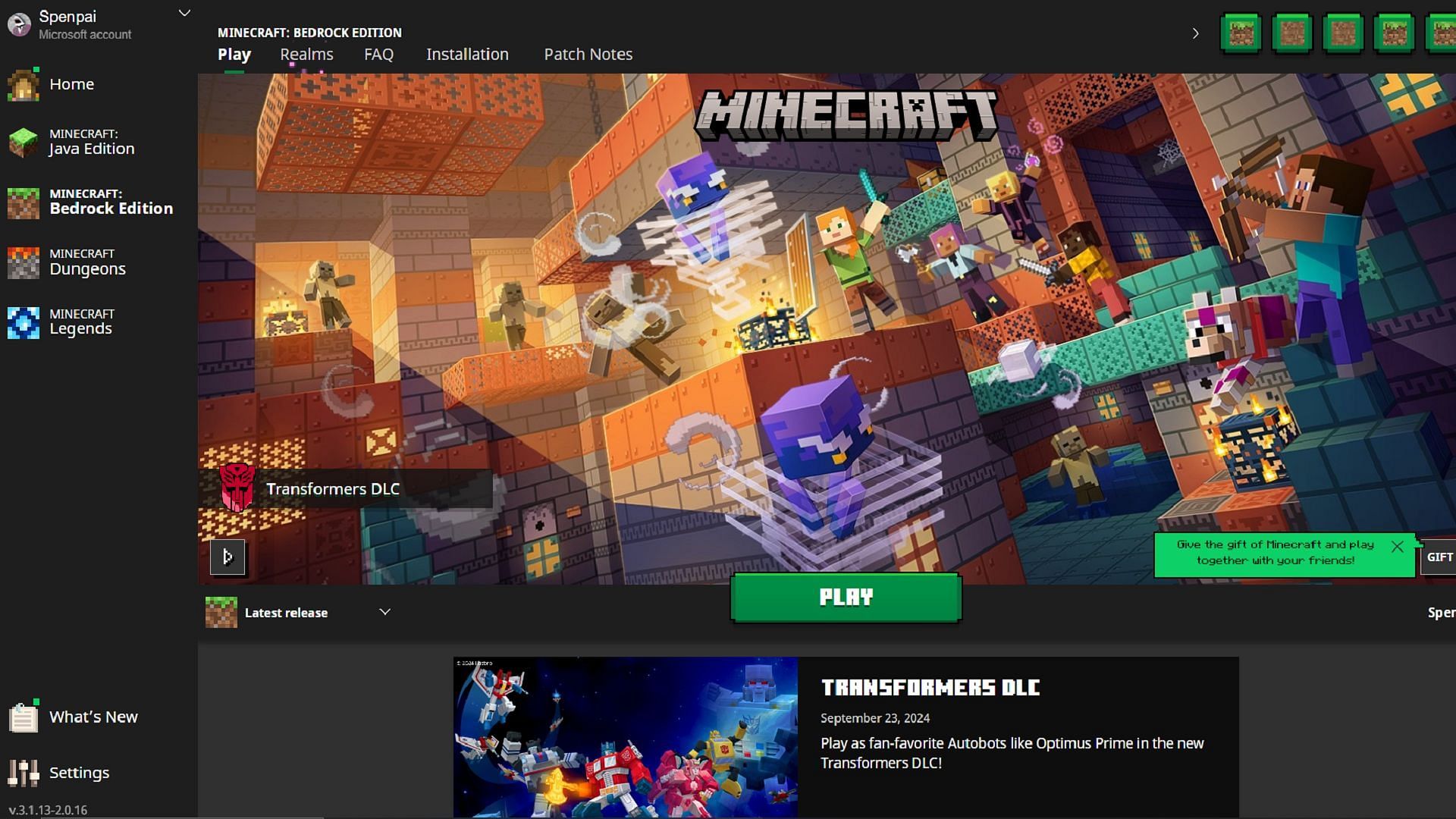Click the Minecraft Java Edition icon

(24, 141)
